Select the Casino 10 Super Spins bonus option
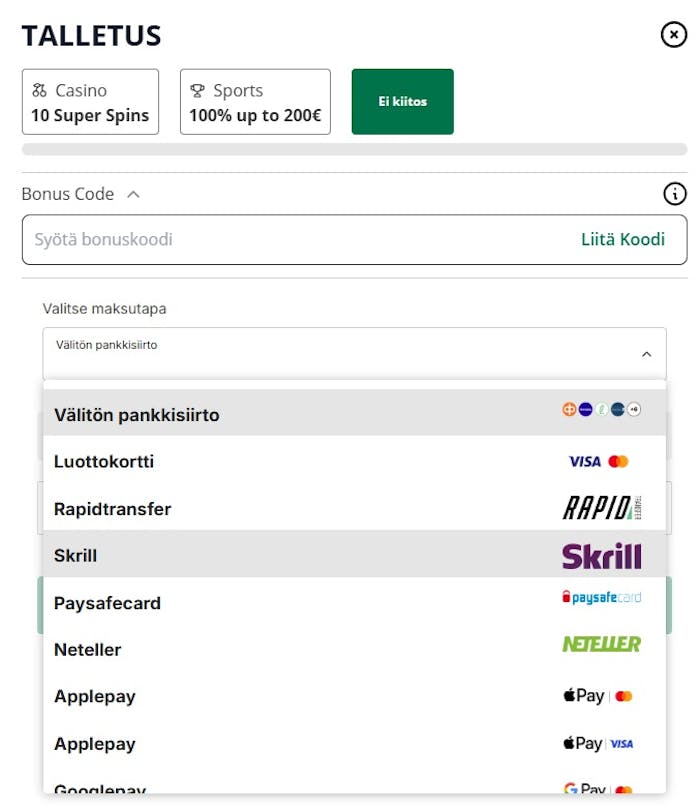This screenshot has width=700, height=811. tap(90, 101)
